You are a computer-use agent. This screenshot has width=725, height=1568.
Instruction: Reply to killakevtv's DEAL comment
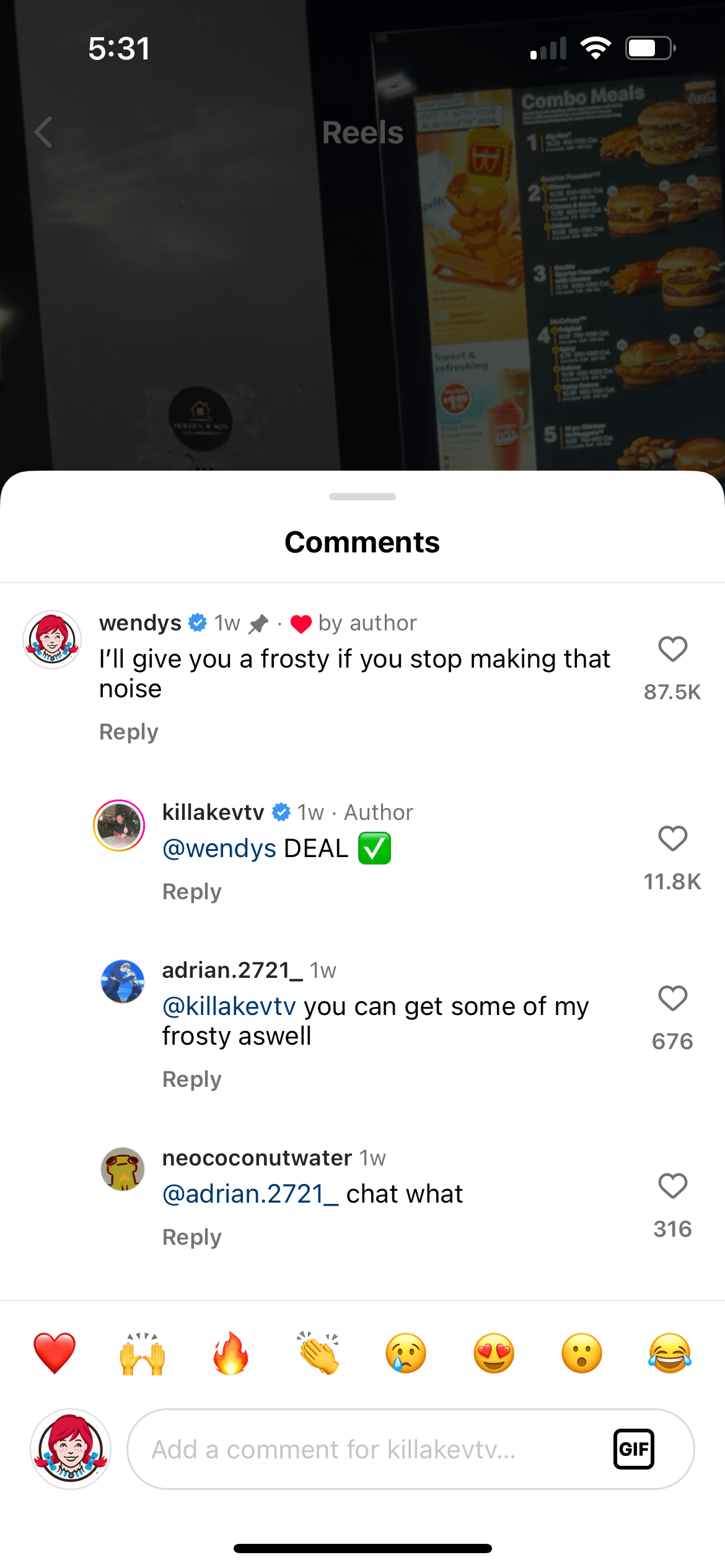click(x=192, y=892)
